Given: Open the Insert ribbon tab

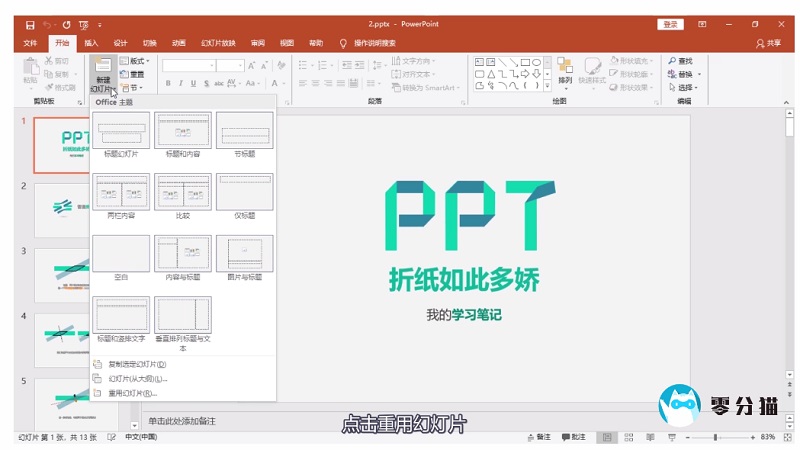Looking at the screenshot, I should pyautogui.click(x=91, y=43).
